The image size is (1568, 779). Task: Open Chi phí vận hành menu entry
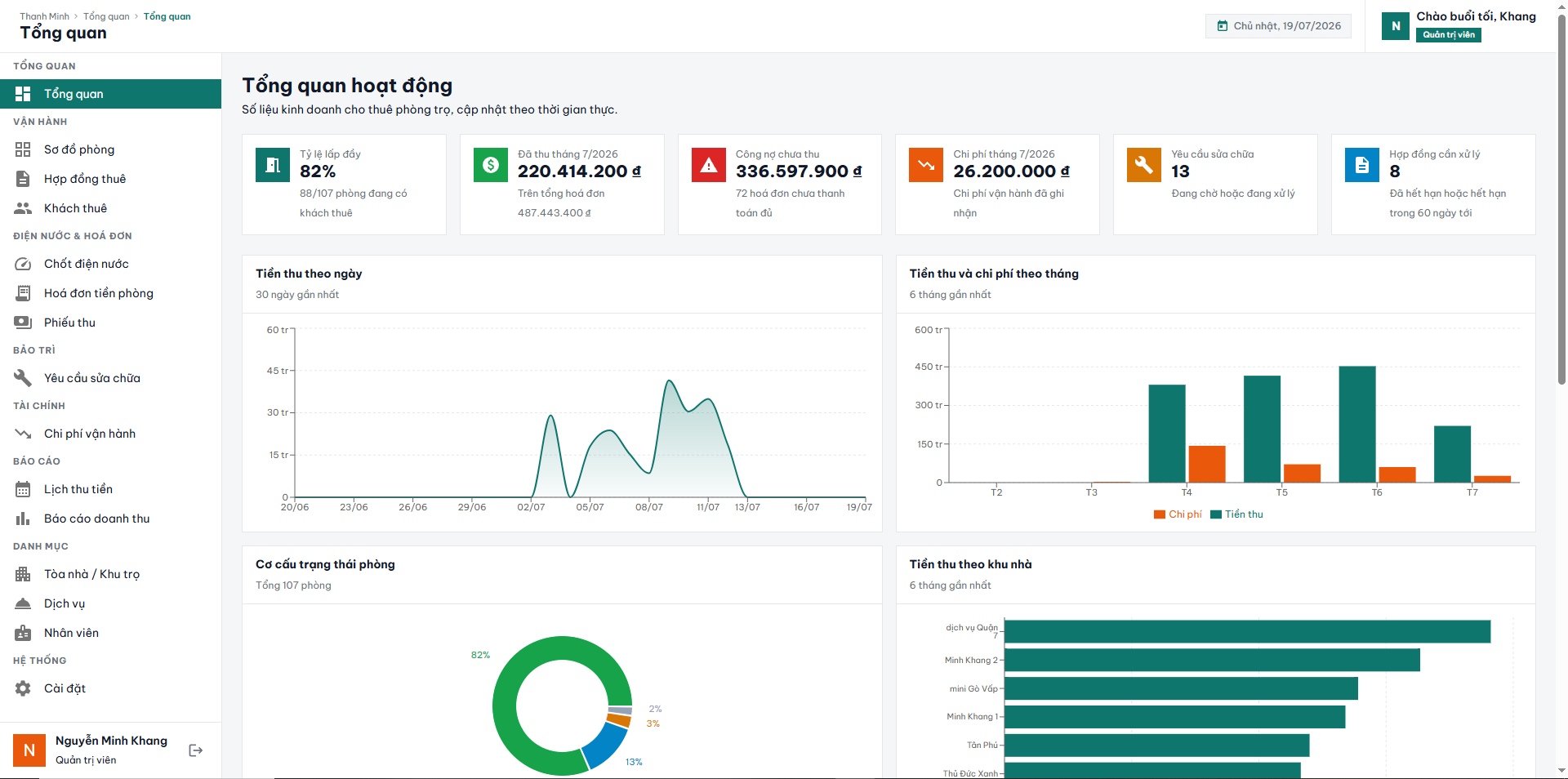pos(110,434)
